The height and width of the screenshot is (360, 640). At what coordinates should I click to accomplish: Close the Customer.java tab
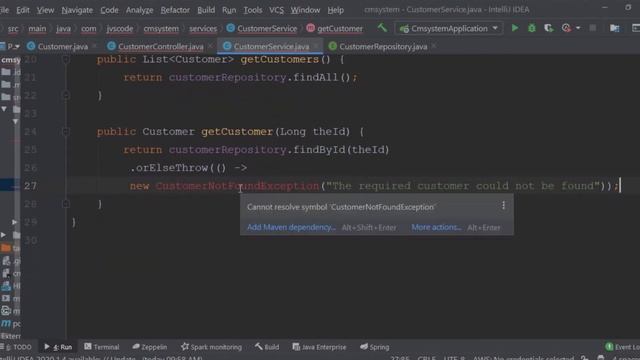tap(95, 47)
